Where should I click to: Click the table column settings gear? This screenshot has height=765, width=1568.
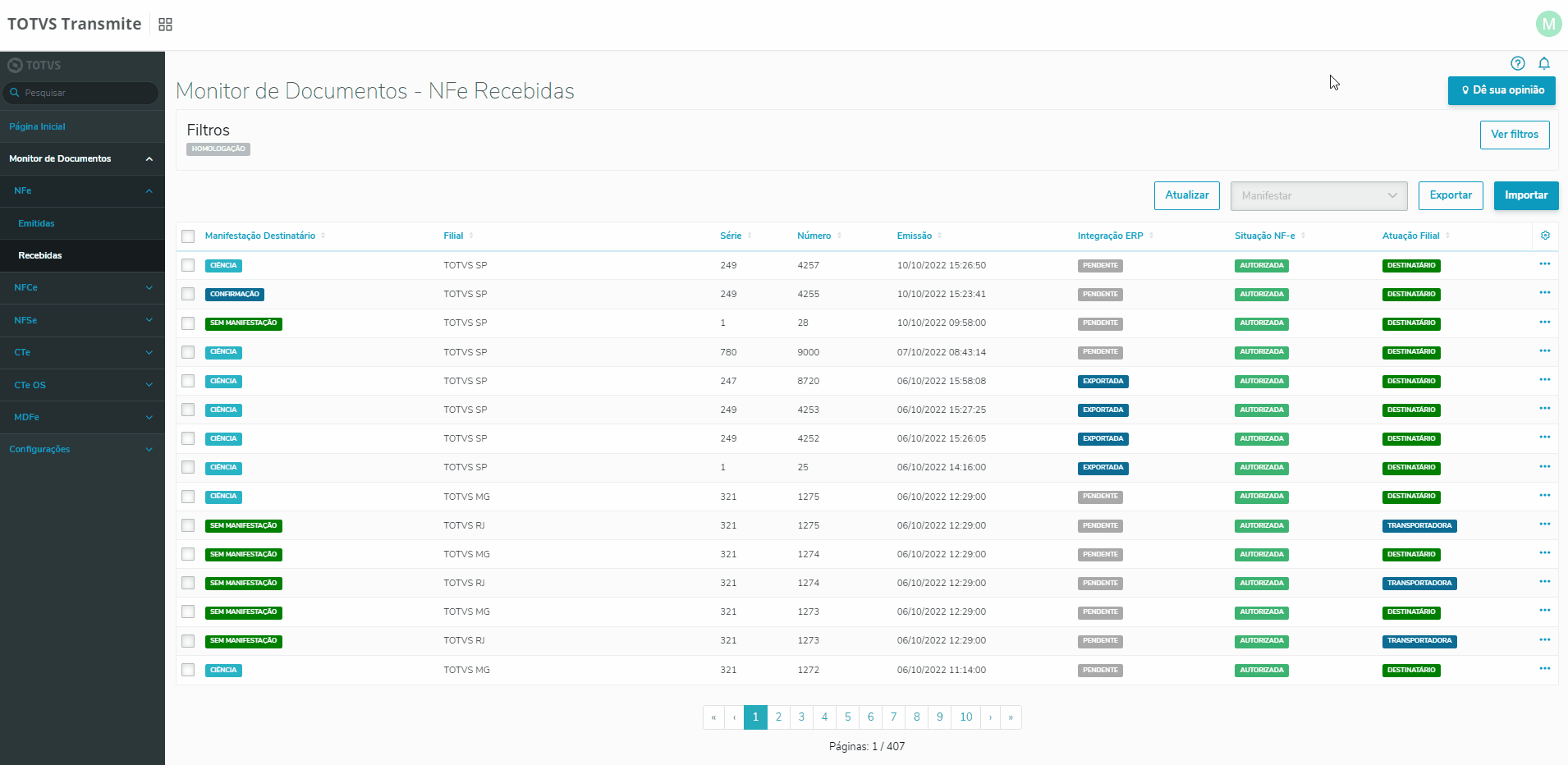[1545, 236]
